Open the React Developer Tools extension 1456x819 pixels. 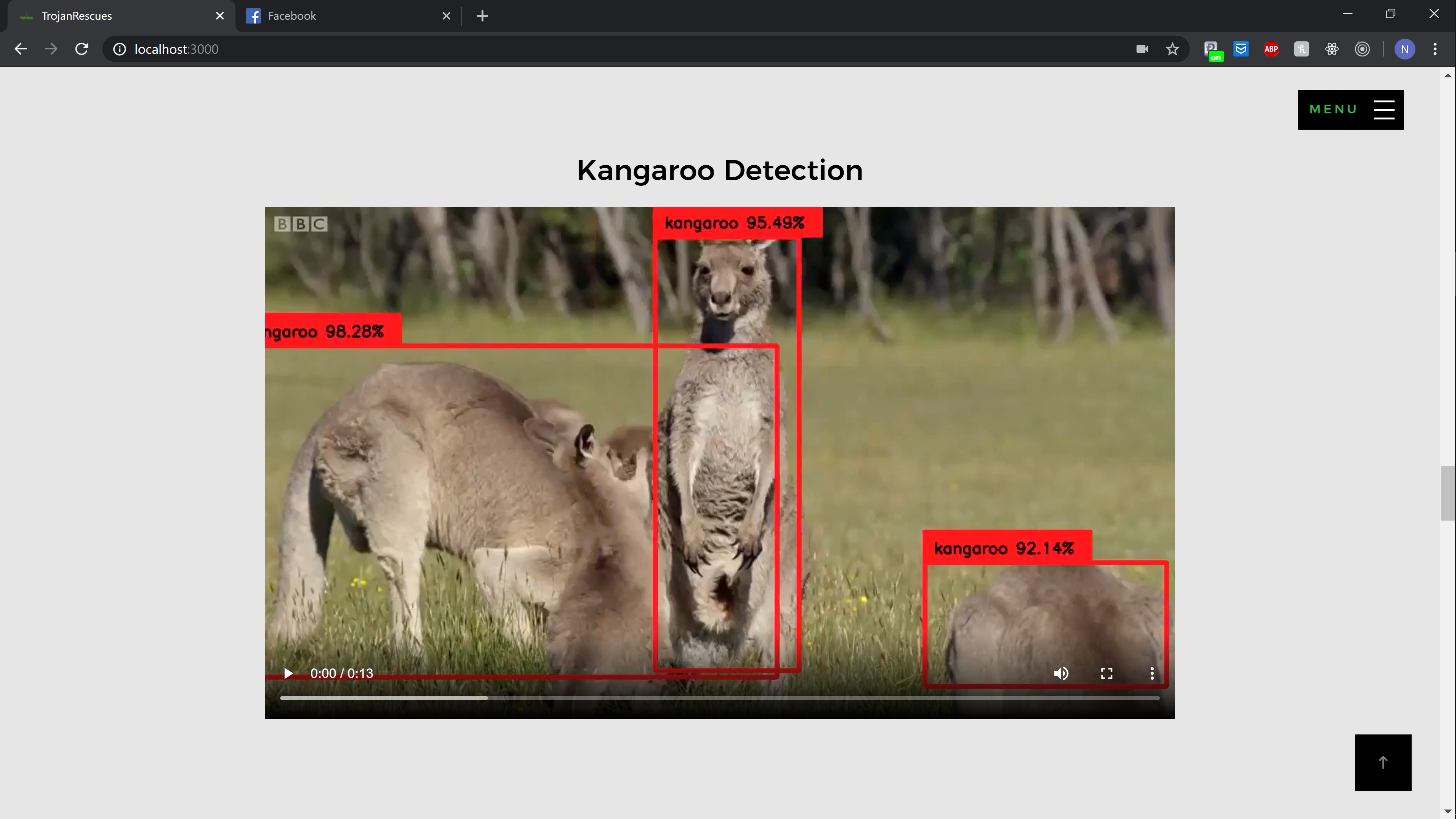(1332, 49)
